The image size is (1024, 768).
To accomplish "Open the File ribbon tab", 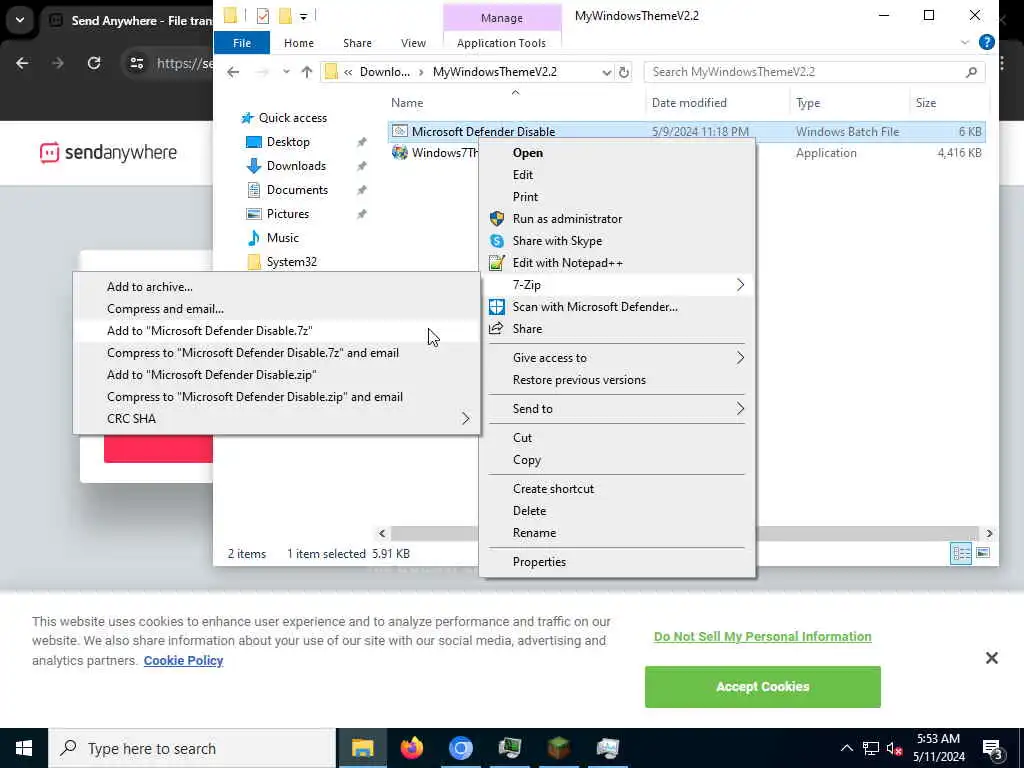I will 242,43.
